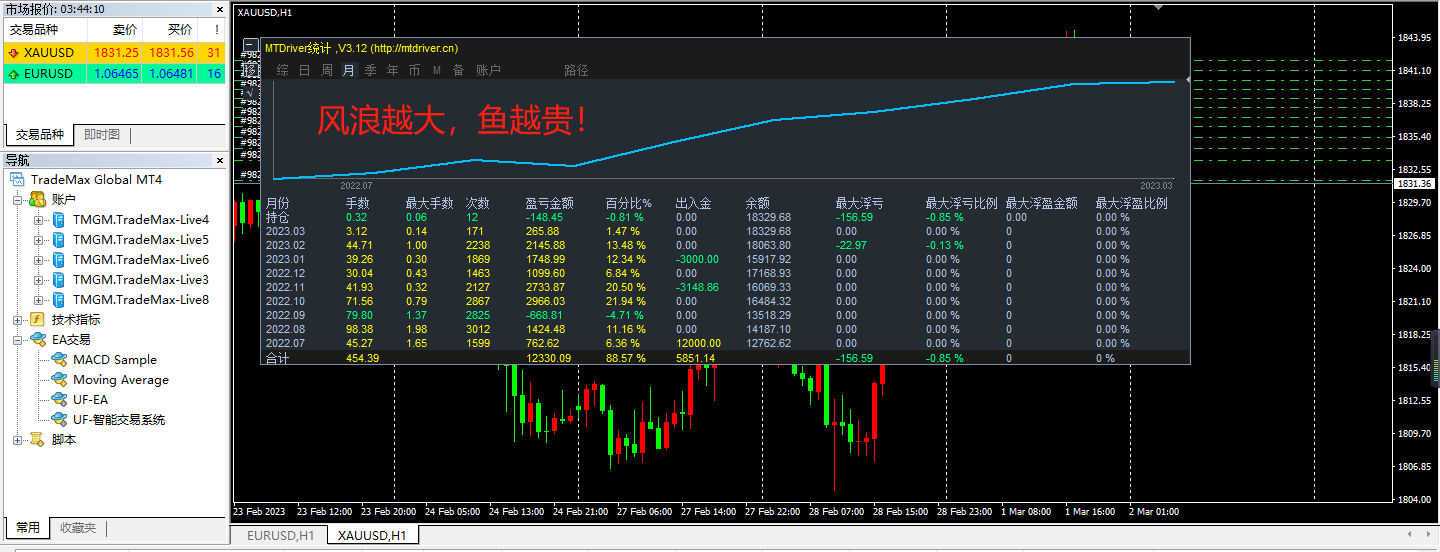Select the 月 monthly statistics tab
The height and width of the screenshot is (552, 1440).
pos(348,70)
